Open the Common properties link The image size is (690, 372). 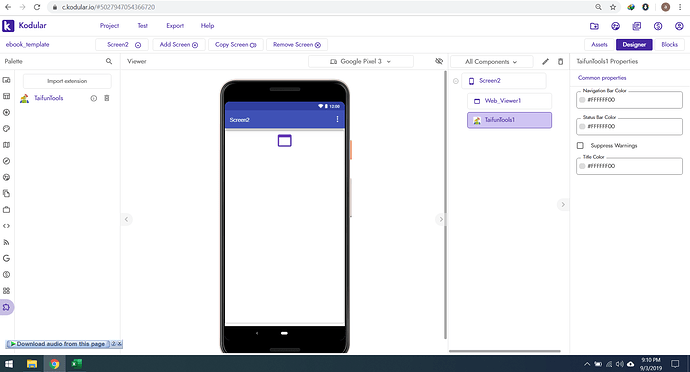(602, 78)
